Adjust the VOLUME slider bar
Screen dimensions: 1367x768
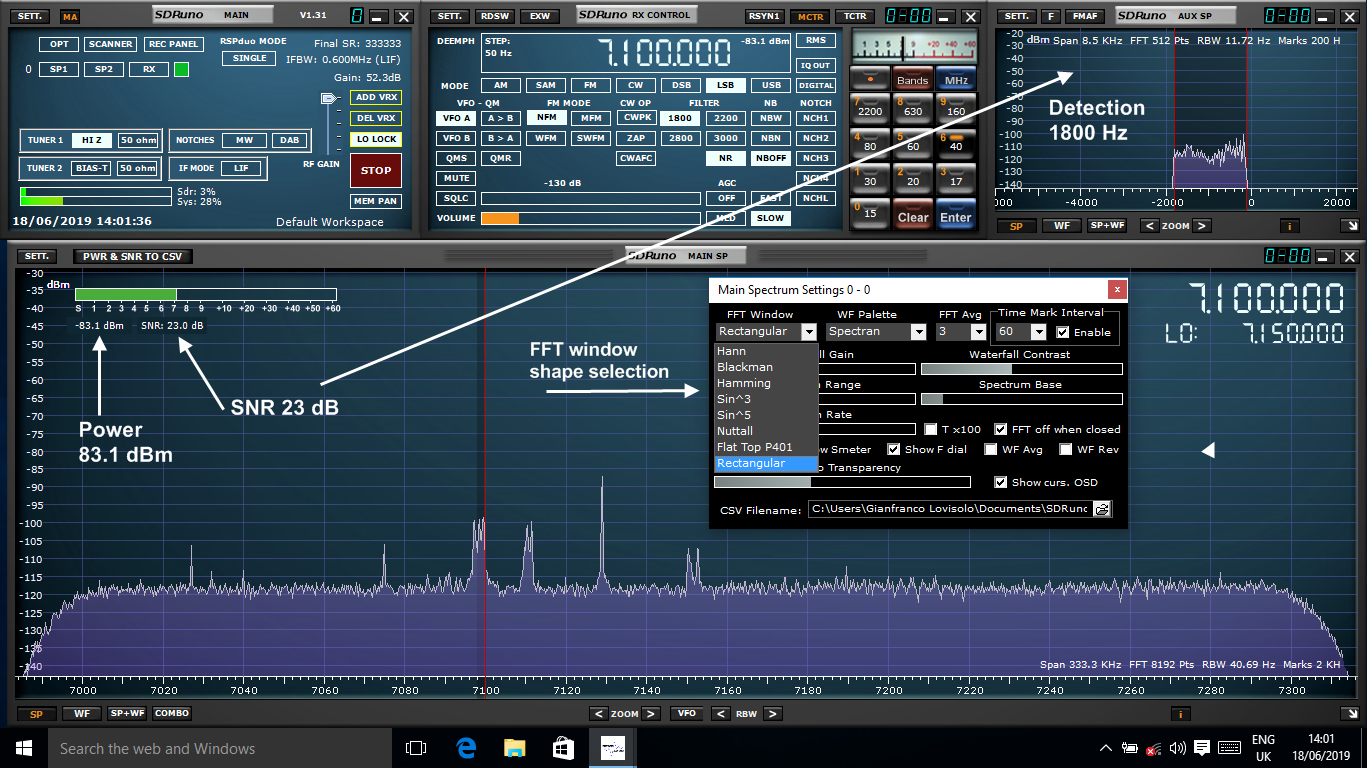tap(590, 218)
